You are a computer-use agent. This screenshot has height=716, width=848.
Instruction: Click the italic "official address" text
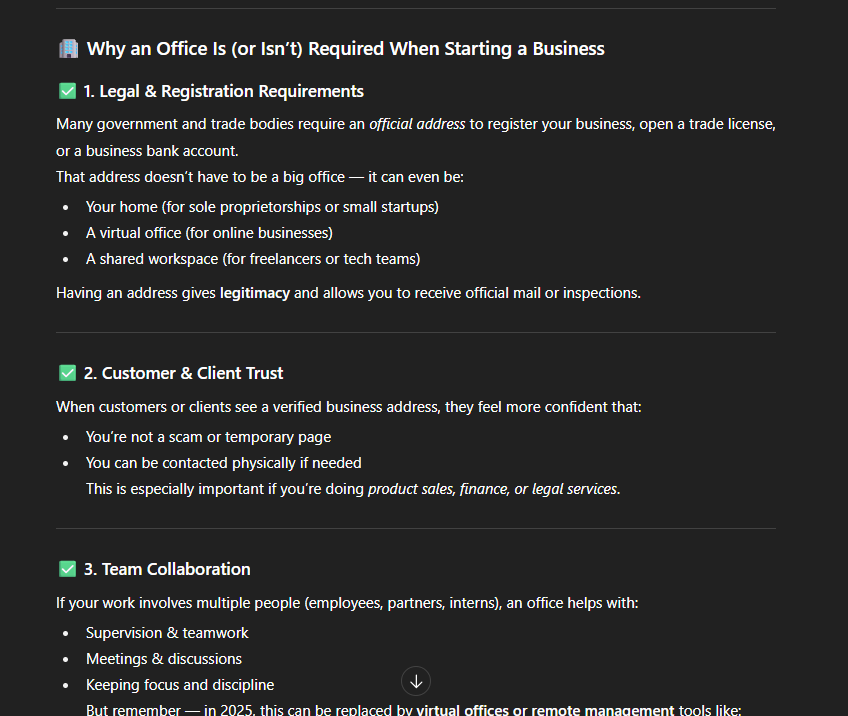tap(417, 124)
